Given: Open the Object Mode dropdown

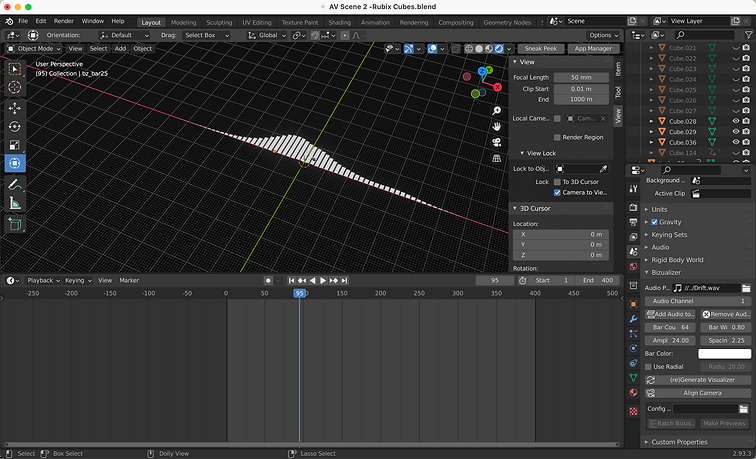Looking at the screenshot, I should [34, 49].
